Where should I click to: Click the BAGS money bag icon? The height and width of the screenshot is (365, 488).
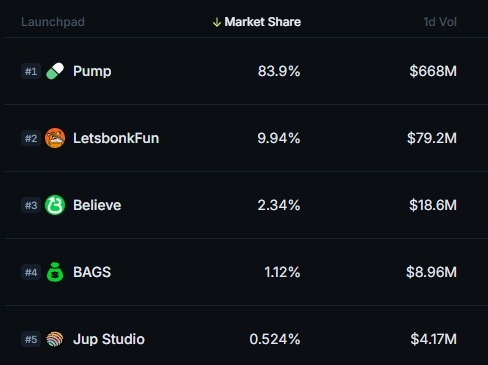pyautogui.click(x=55, y=272)
